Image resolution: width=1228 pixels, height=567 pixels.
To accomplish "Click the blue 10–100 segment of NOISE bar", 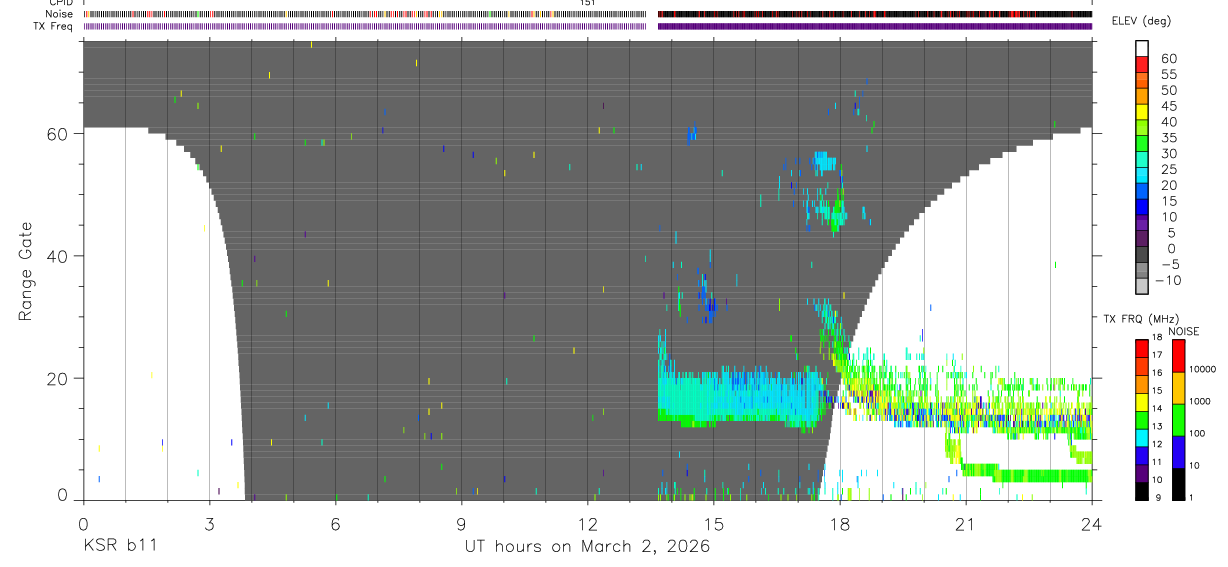I will click(x=1179, y=451).
